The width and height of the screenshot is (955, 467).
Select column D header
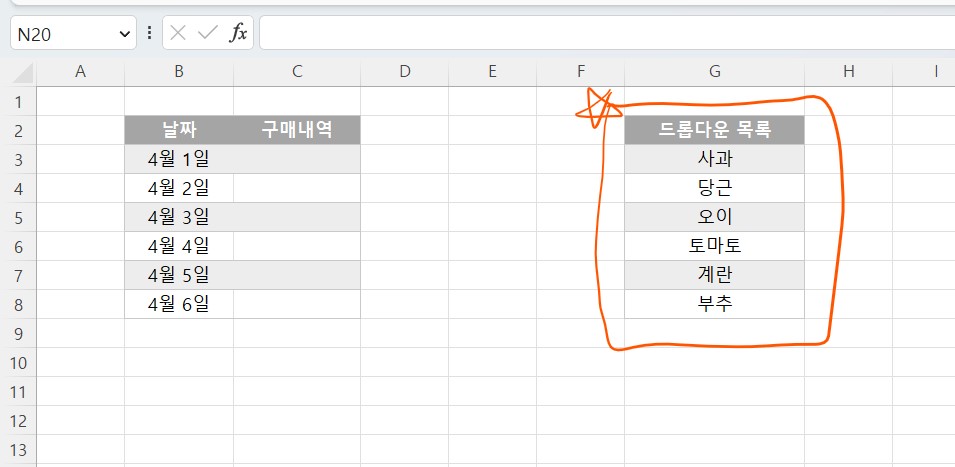404,72
